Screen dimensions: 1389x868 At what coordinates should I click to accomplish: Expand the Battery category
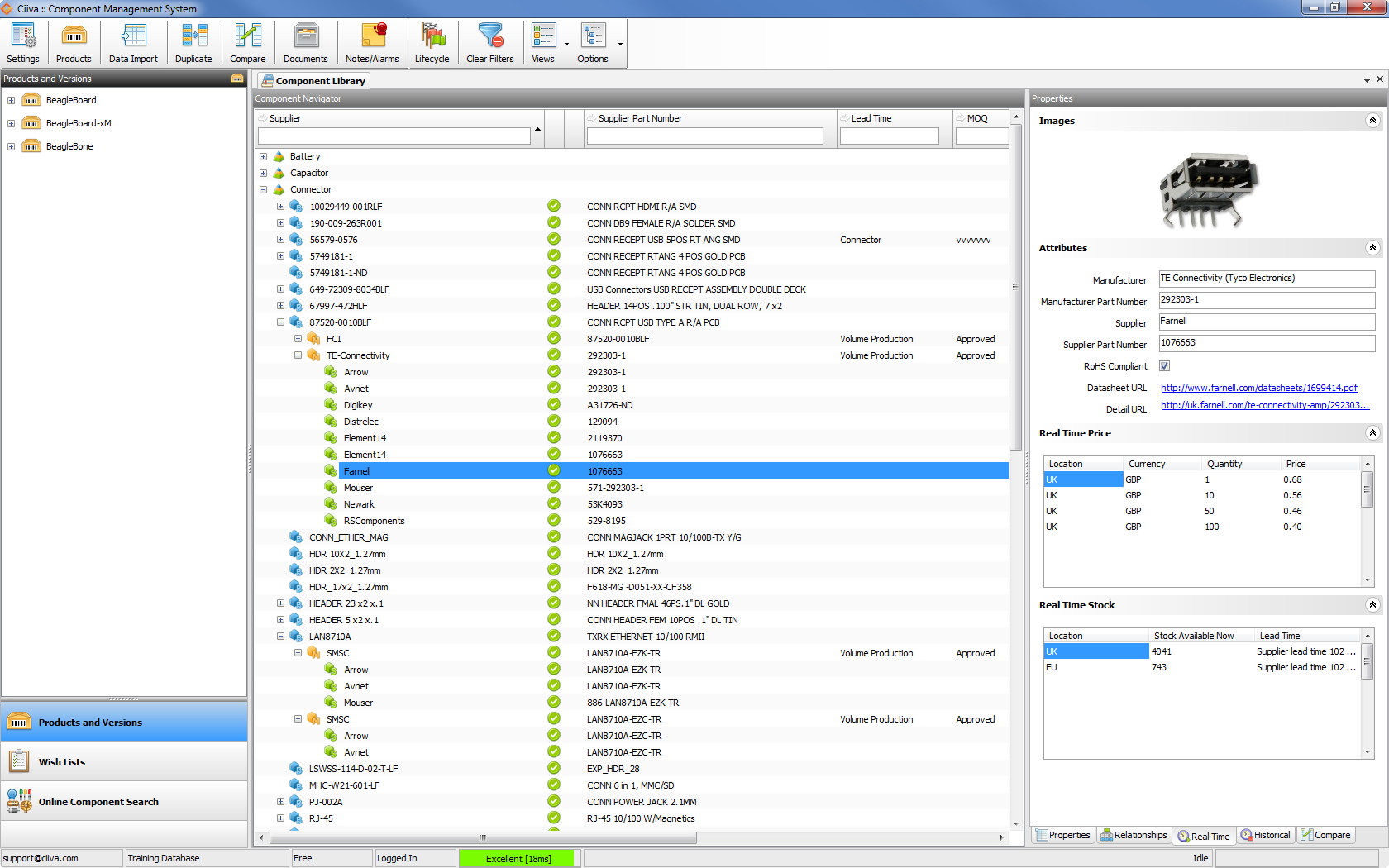[263, 156]
